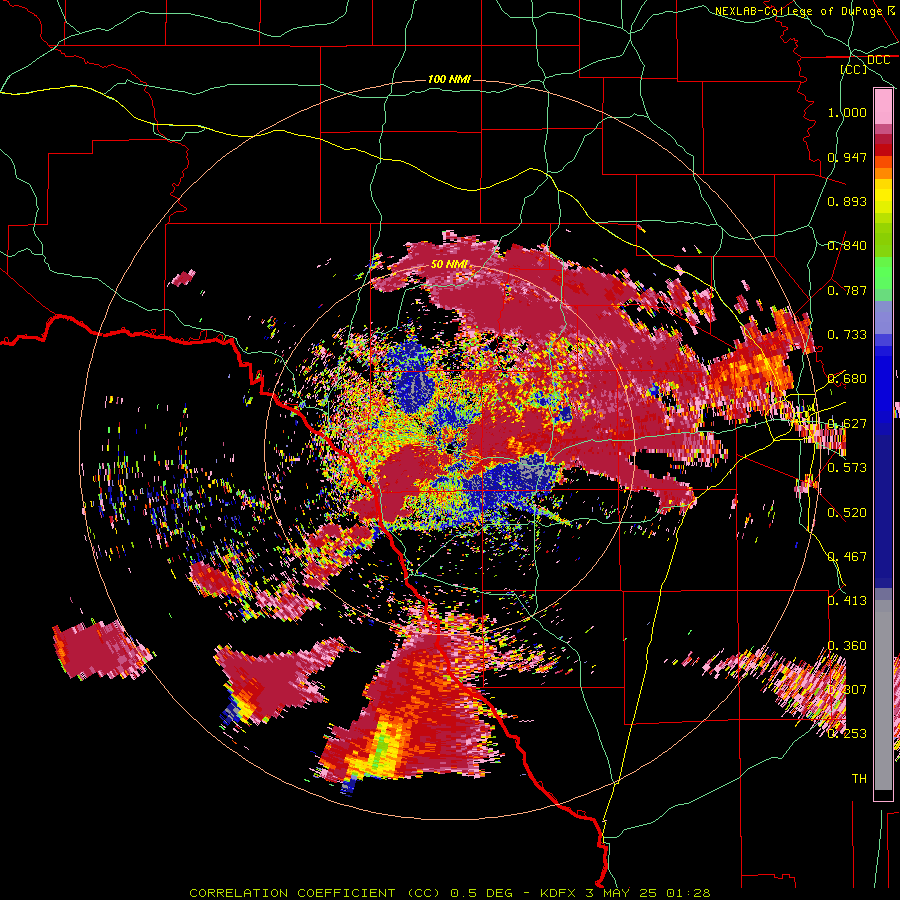
Task: Click the 0.627 legend value
Action: click(847, 424)
